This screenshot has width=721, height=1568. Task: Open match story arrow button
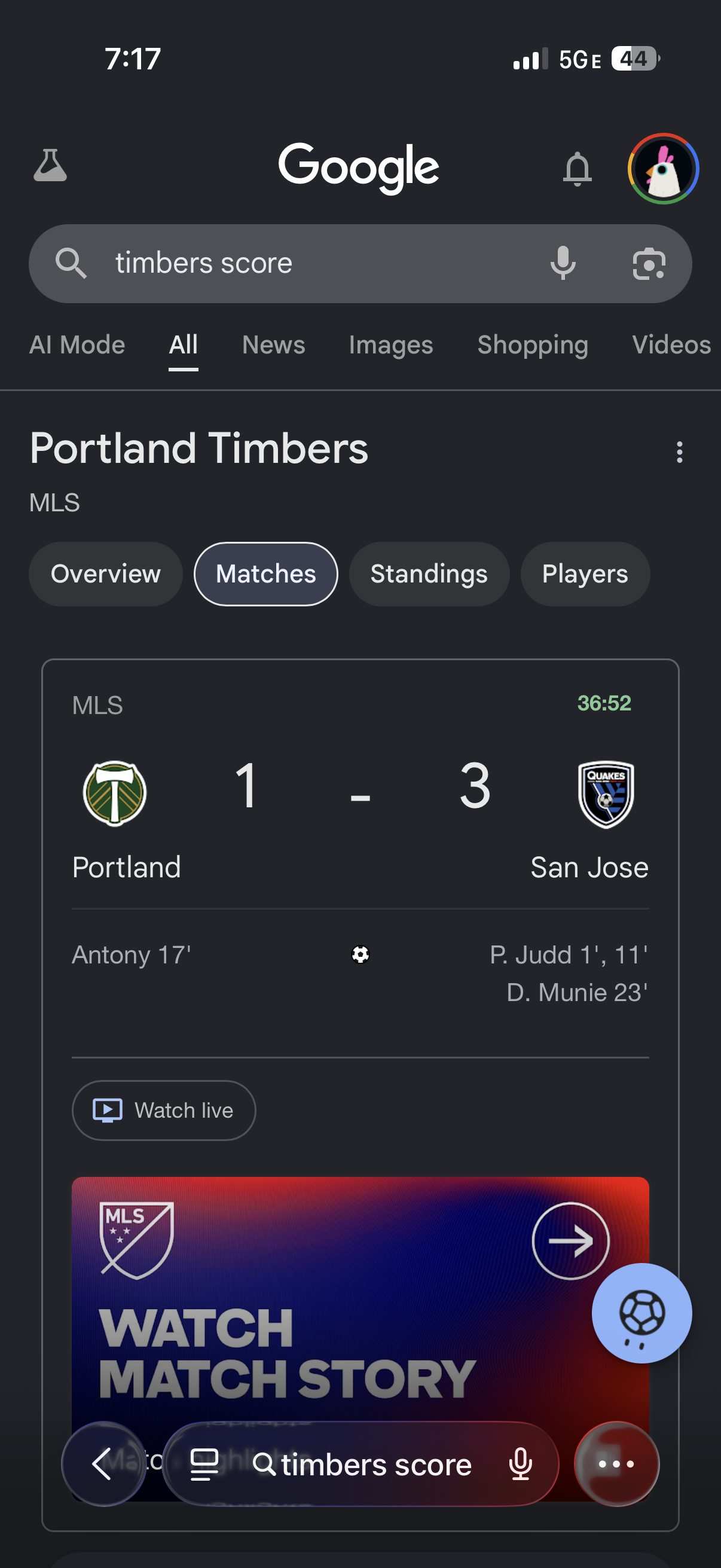(x=571, y=1241)
